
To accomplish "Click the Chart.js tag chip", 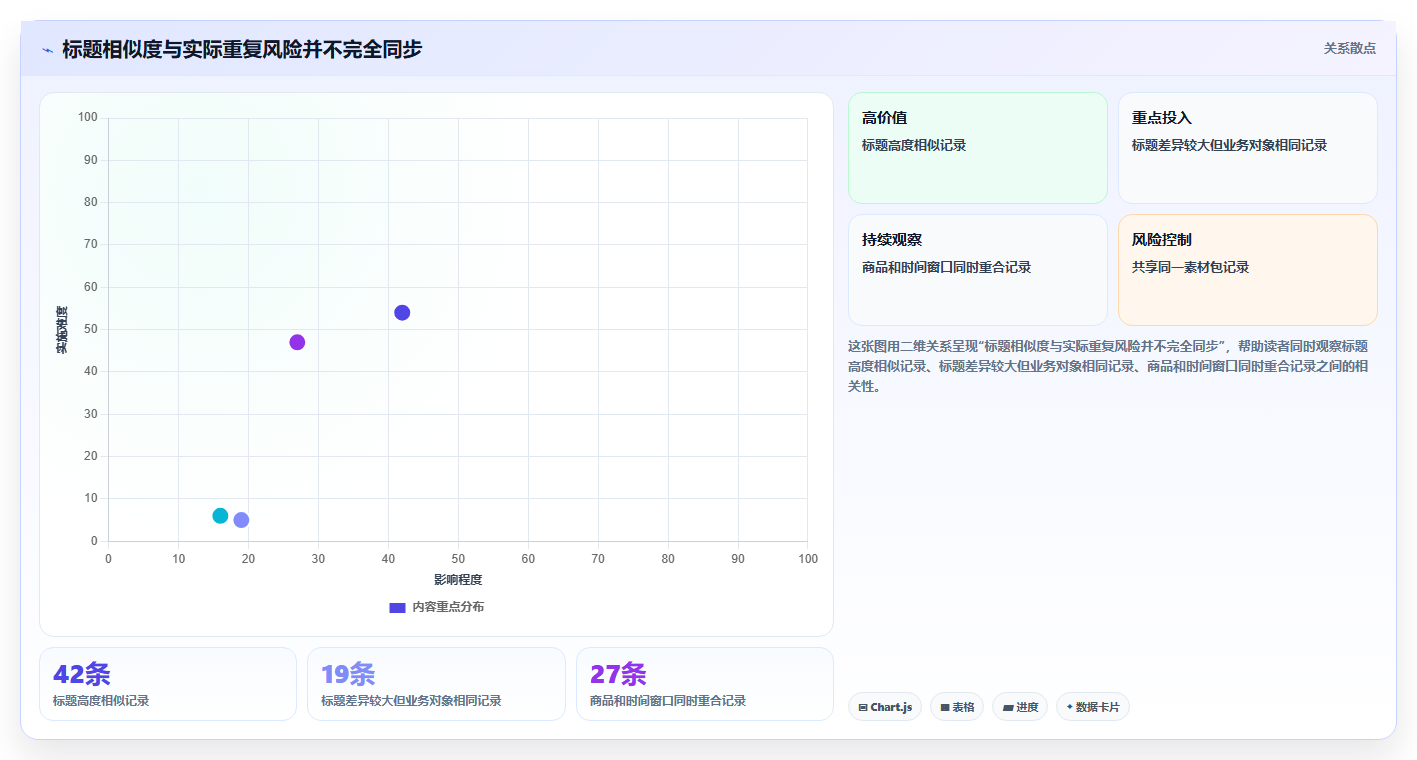I will (885, 707).
